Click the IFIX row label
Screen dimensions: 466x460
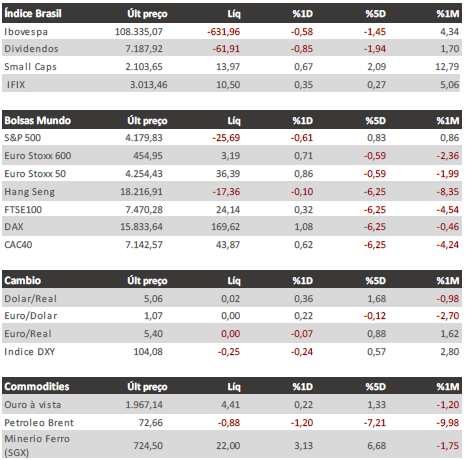pos(16,85)
